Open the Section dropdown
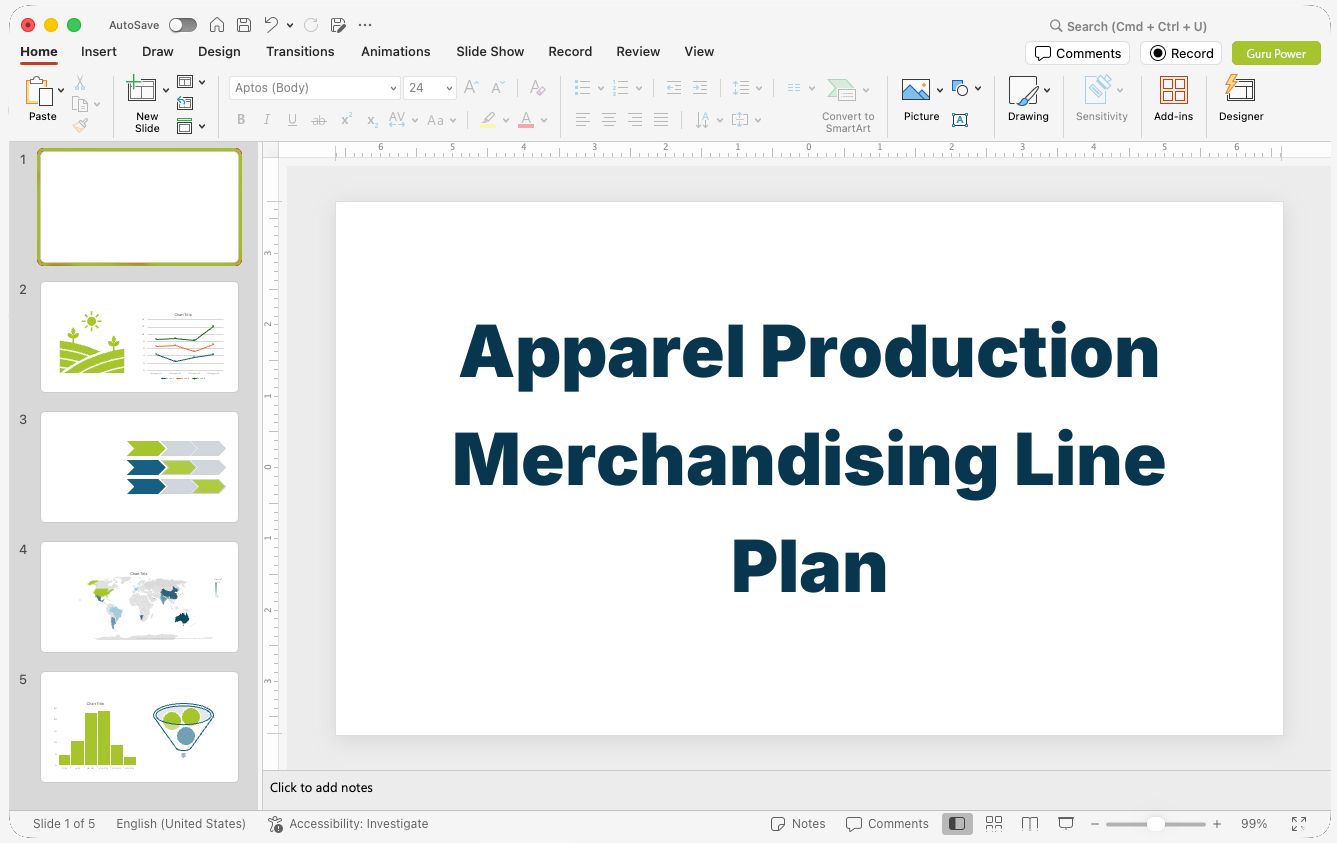The image size is (1337, 843). tap(191, 126)
